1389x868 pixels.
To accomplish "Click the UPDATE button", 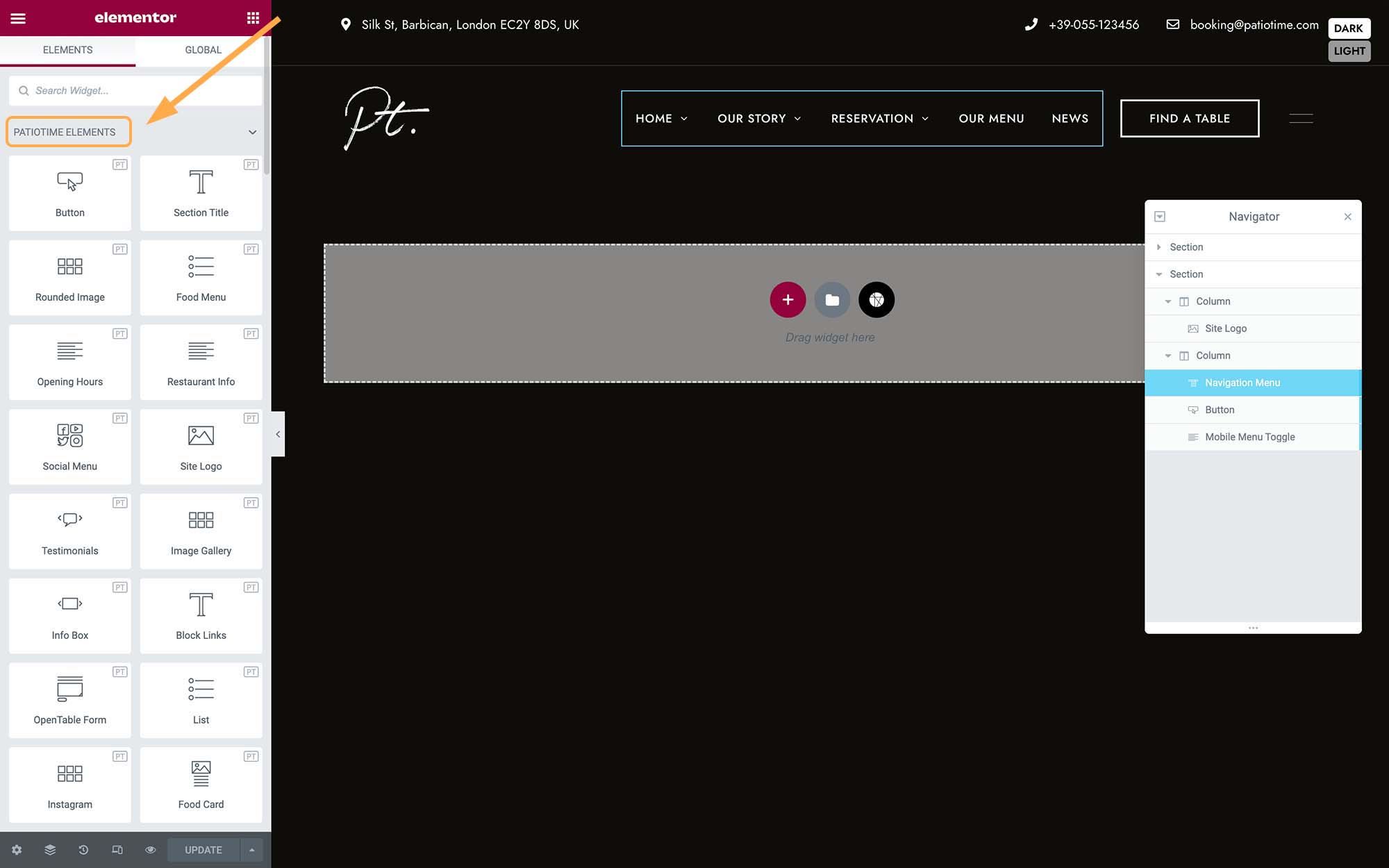I will pos(202,849).
